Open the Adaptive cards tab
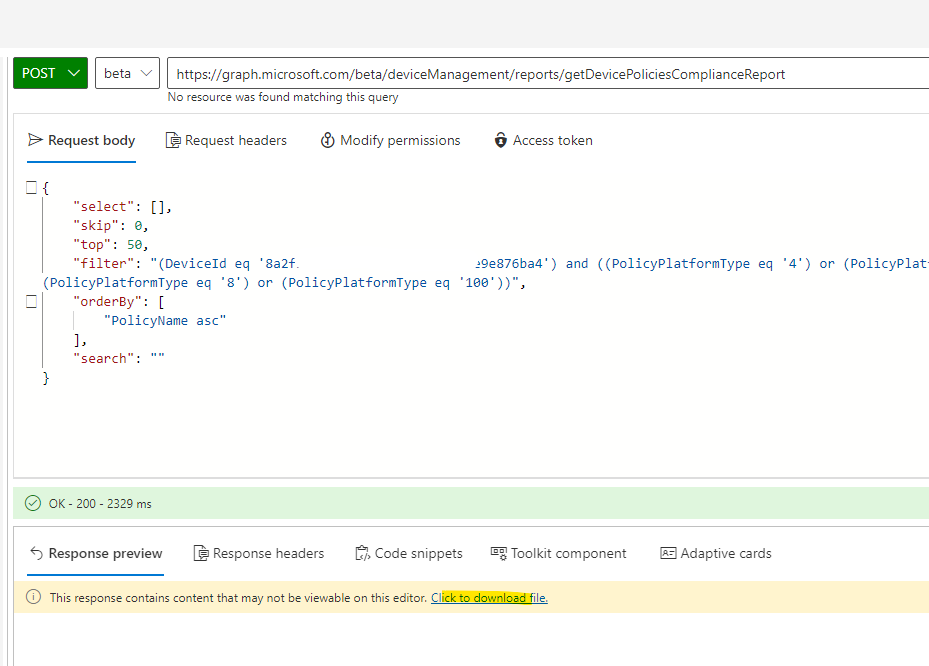 (x=716, y=553)
